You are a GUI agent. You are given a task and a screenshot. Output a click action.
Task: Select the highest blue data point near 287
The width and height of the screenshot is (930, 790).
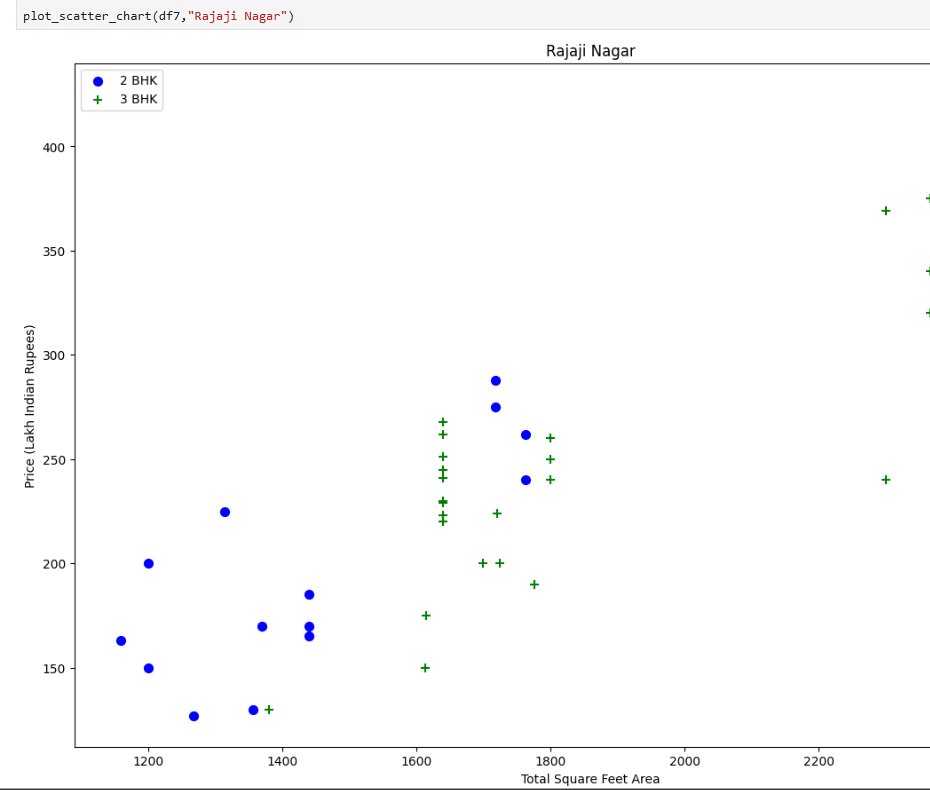[494, 380]
